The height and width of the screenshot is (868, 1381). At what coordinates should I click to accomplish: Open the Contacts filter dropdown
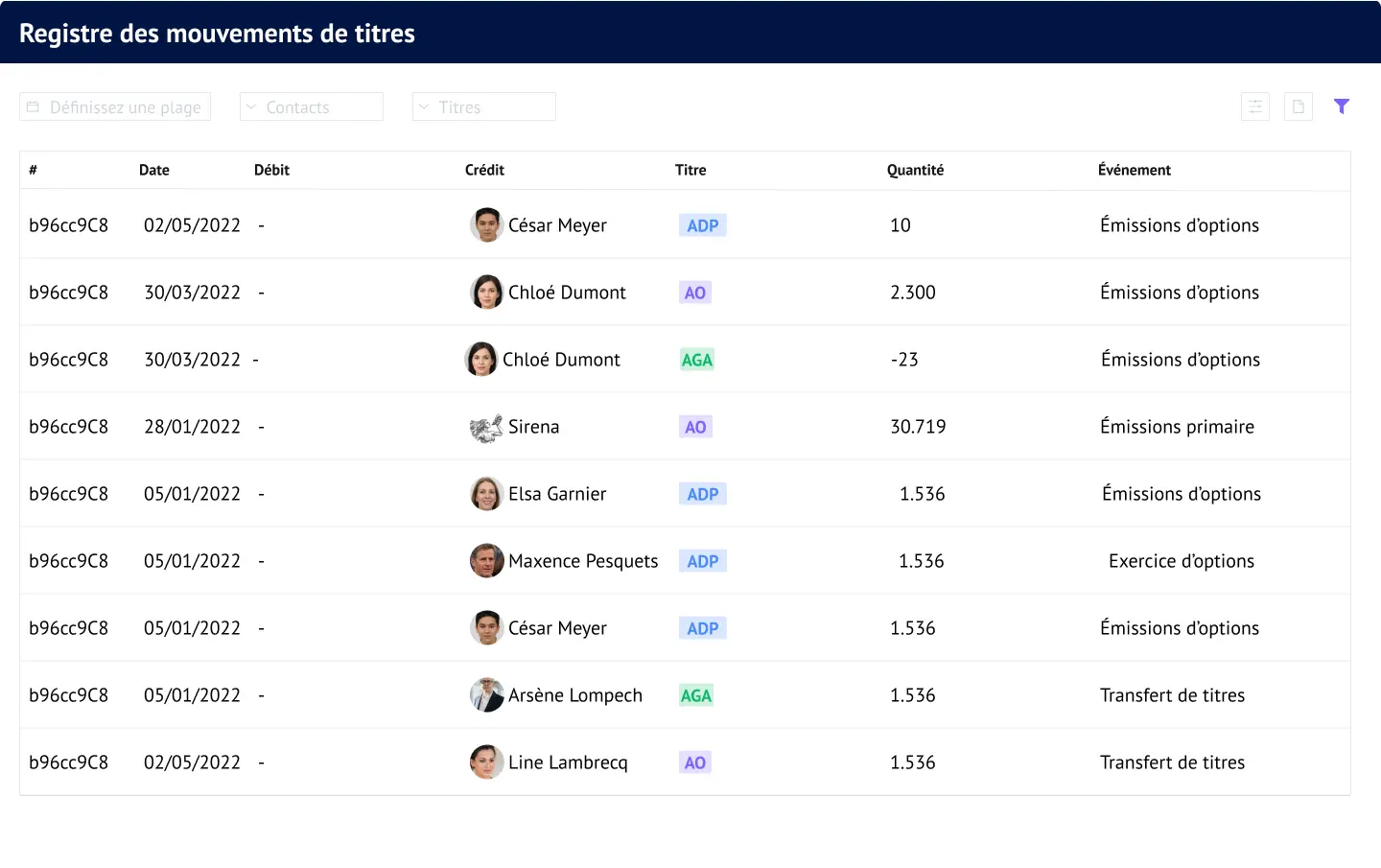[x=311, y=106]
